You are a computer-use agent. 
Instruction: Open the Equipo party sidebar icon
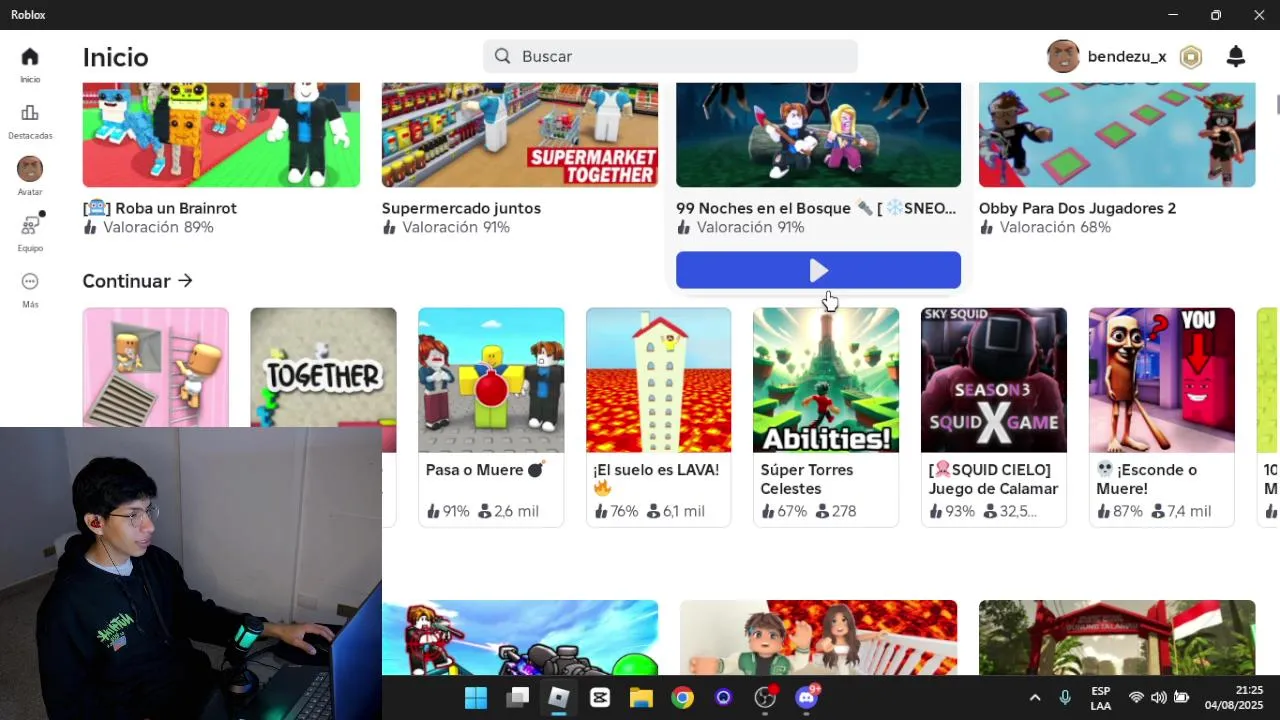pos(30,225)
